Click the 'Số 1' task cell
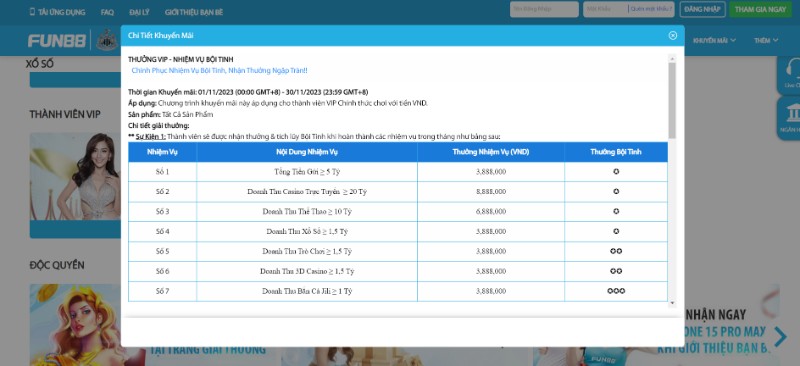800x366 pixels. (162, 172)
